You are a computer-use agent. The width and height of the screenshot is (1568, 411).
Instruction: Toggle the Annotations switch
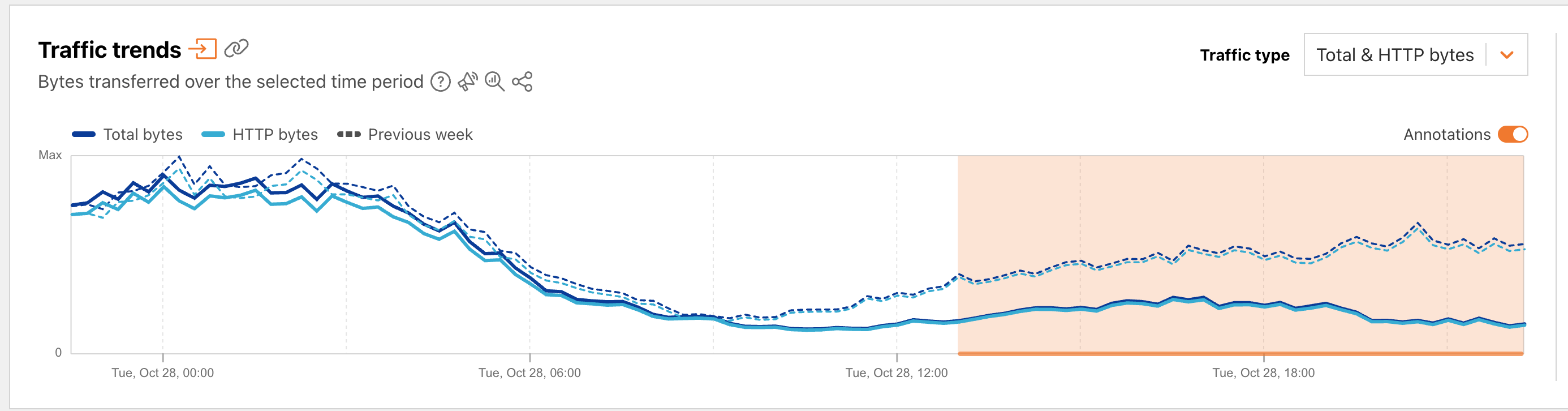click(1512, 134)
